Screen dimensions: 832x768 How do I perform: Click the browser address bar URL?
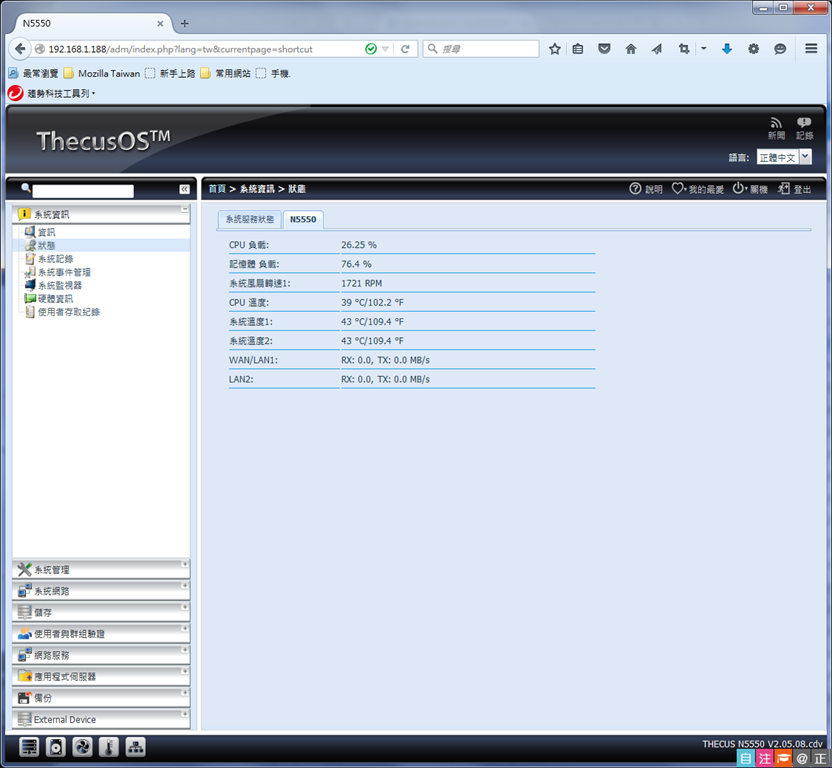(x=180, y=49)
